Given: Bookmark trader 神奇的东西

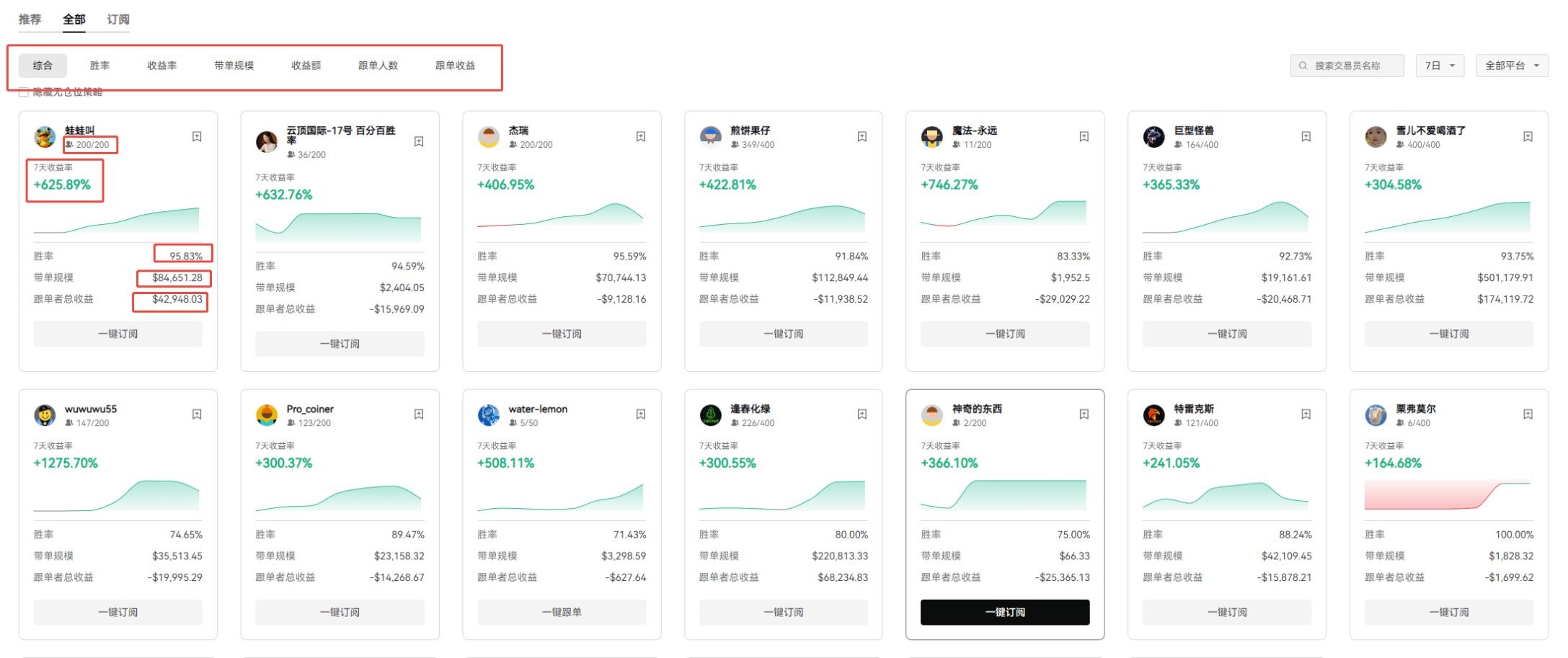Looking at the screenshot, I should (x=1084, y=414).
